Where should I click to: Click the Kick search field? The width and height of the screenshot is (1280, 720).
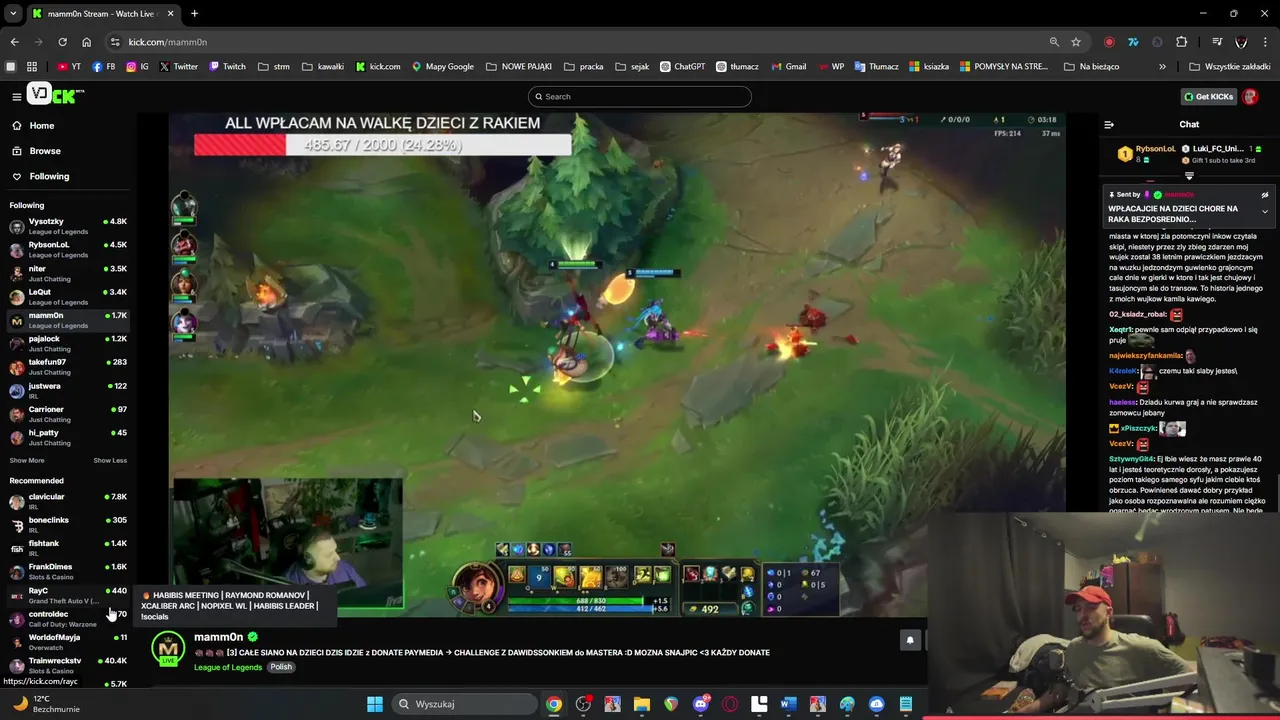coord(640,96)
